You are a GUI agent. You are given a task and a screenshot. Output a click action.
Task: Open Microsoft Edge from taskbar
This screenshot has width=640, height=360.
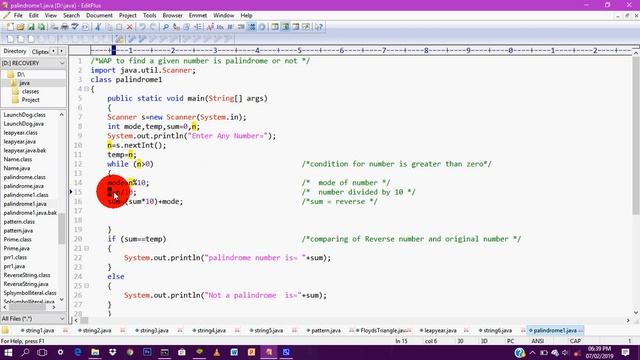tap(78, 352)
